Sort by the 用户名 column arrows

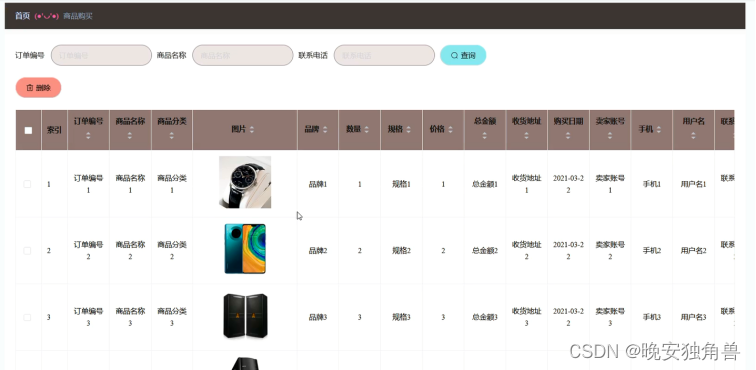click(x=693, y=136)
